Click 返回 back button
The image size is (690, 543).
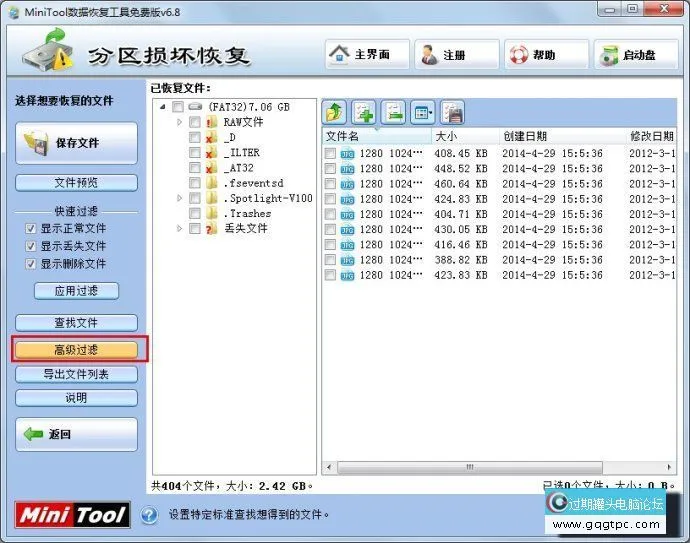(x=77, y=434)
